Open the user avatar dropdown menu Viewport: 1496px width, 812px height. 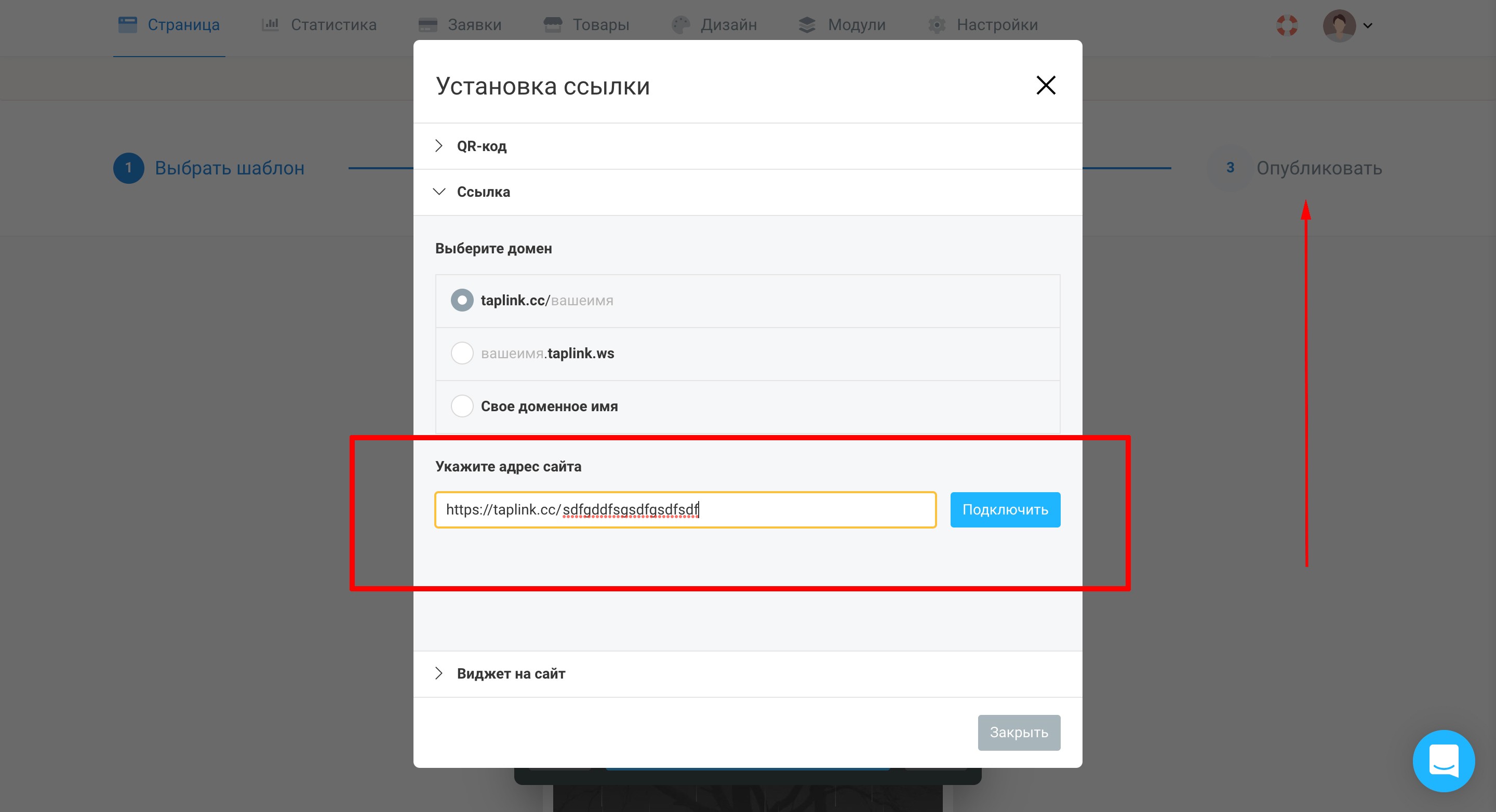point(1347,25)
